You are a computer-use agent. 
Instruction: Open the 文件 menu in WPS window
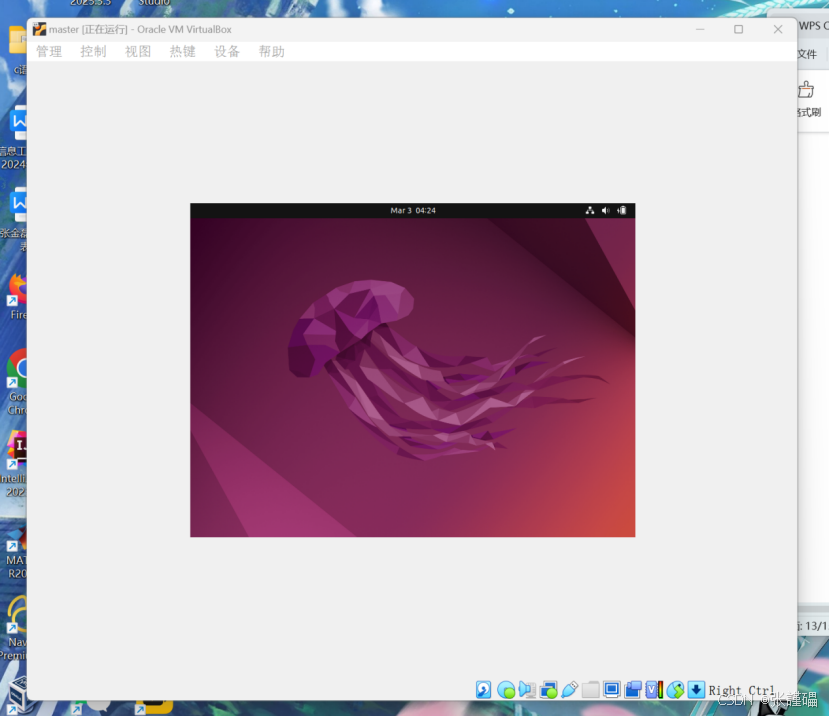click(807, 54)
